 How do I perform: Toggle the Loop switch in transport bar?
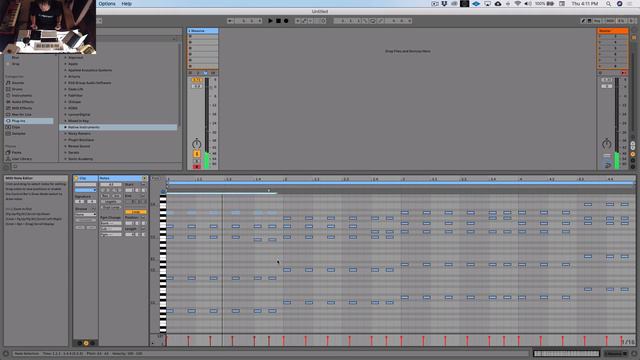point(373,21)
